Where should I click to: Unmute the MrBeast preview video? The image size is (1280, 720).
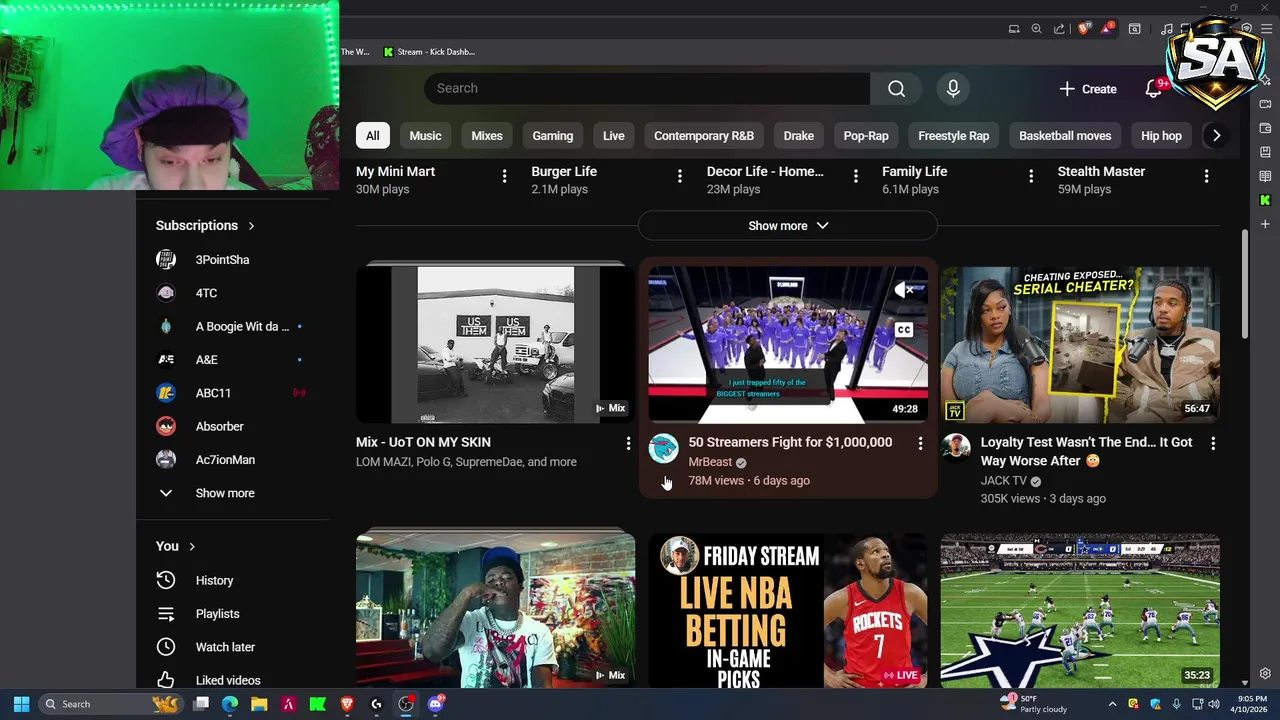click(904, 290)
